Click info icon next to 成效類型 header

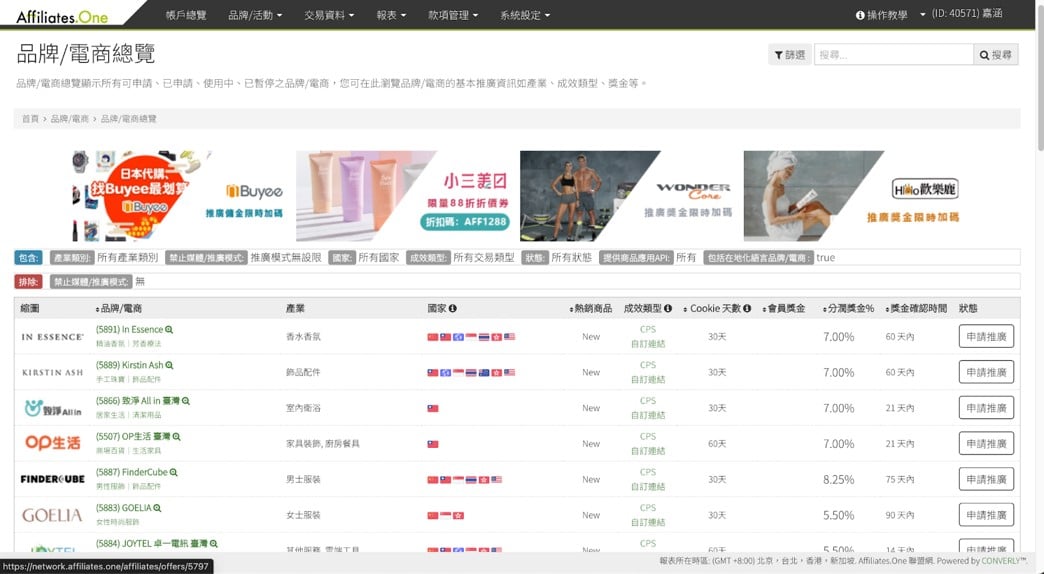[x=668, y=308]
